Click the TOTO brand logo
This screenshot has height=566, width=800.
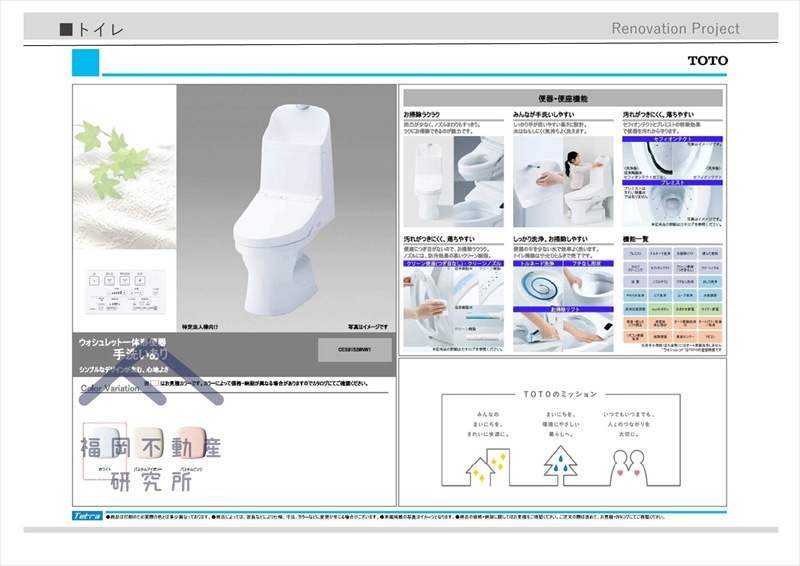[708, 61]
